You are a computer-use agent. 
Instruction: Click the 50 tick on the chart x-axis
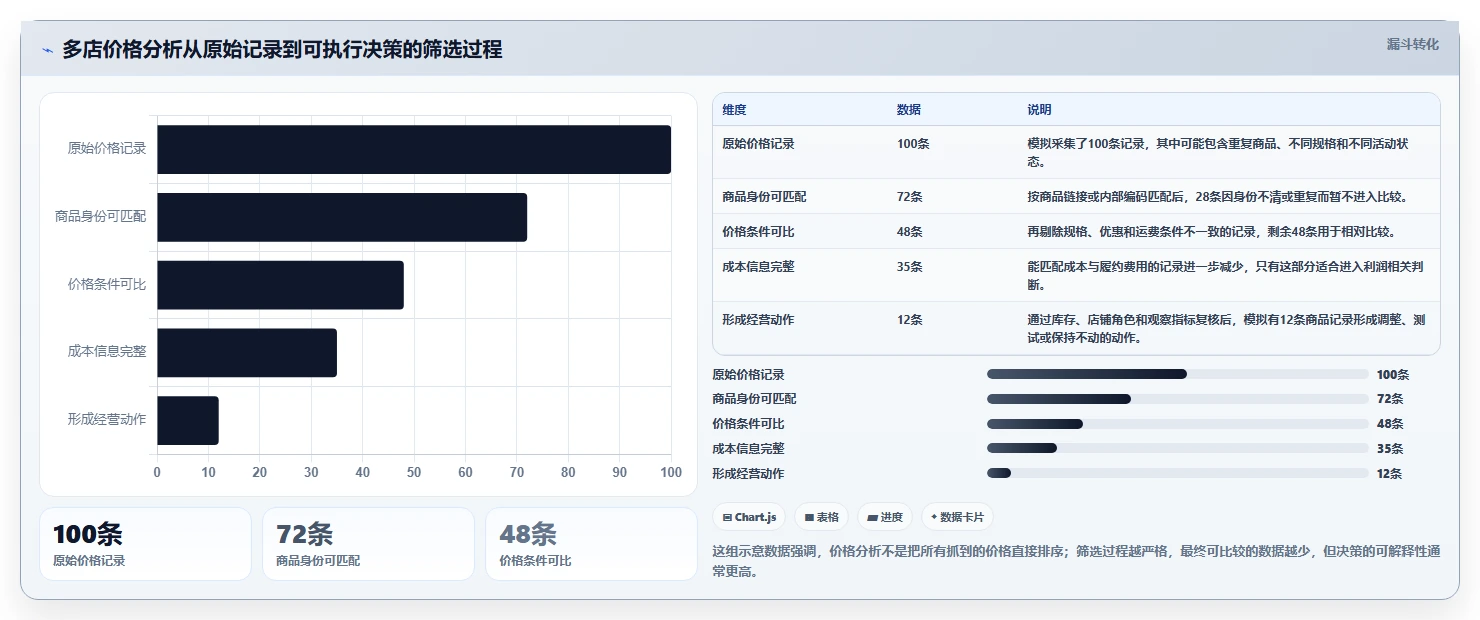click(414, 472)
